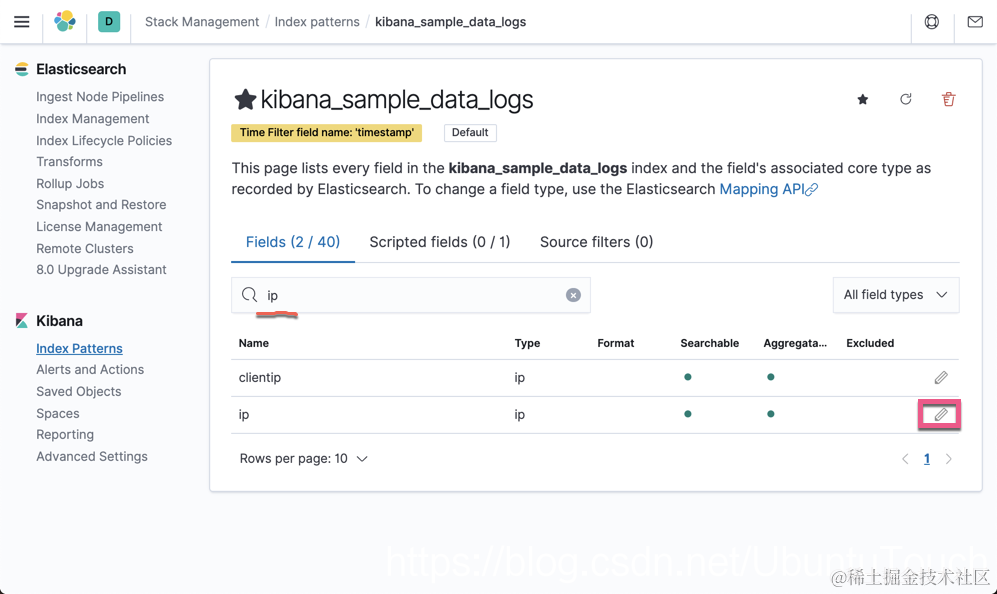Click the Stack Management breadcrumb
Screen dimensions: 997x594
[201, 22]
